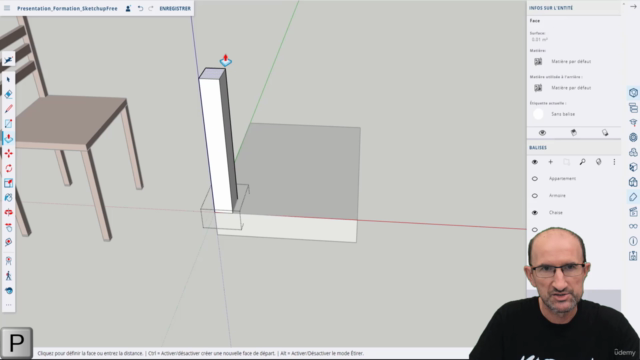Open the Balises tags panel icon
The image size is (640, 360).
633,197
